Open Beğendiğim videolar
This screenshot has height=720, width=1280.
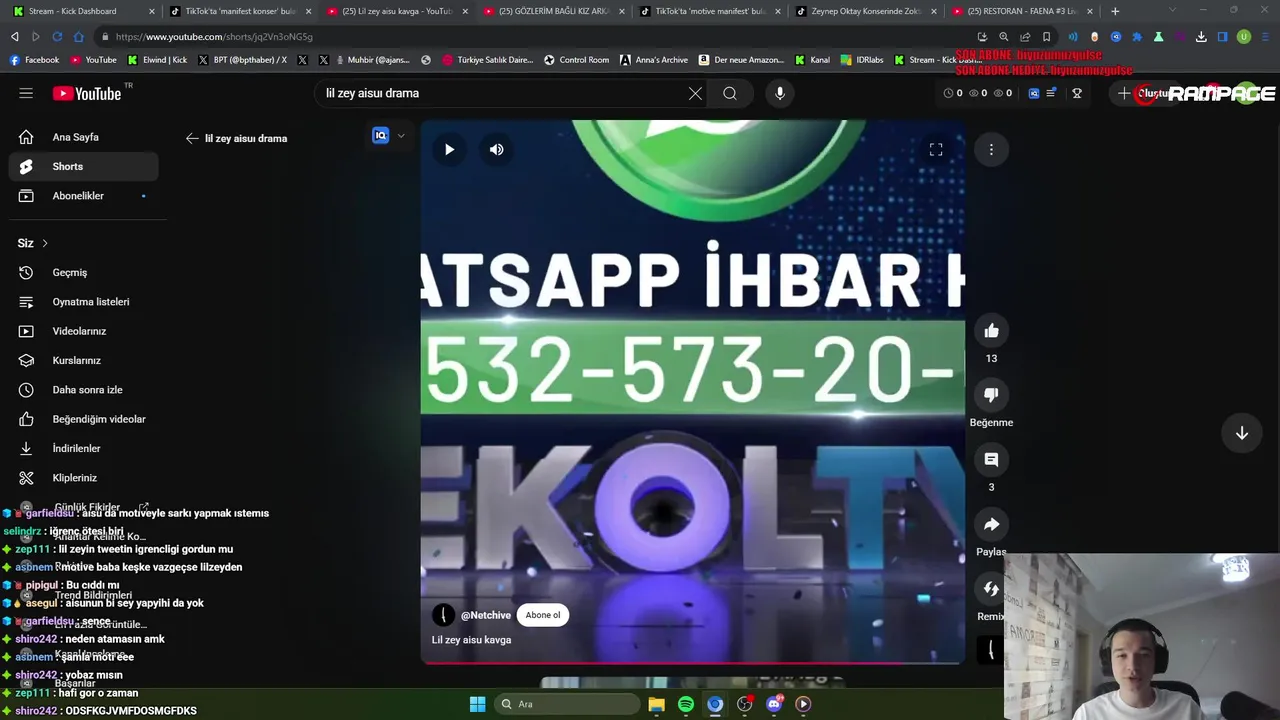pyautogui.click(x=83, y=419)
